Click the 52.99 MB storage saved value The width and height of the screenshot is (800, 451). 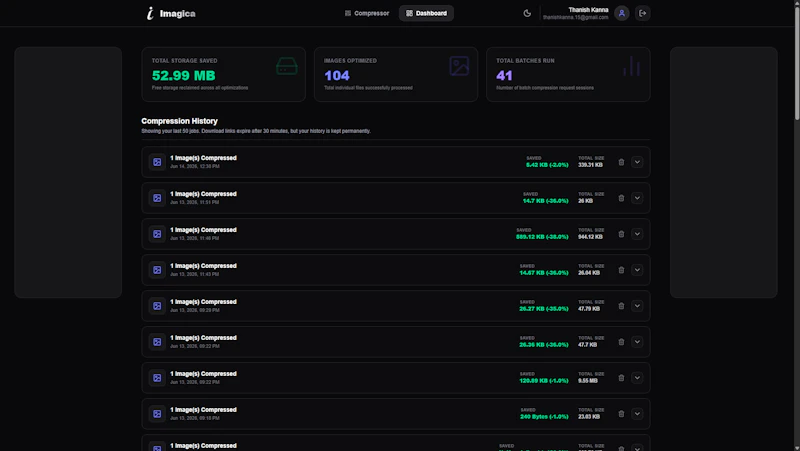click(x=184, y=76)
